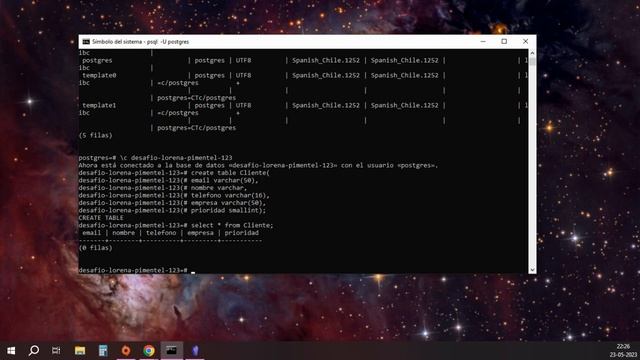640x360 pixels.
Task: Select the Command Prompt taskbar icon
Action: tap(171, 350)
